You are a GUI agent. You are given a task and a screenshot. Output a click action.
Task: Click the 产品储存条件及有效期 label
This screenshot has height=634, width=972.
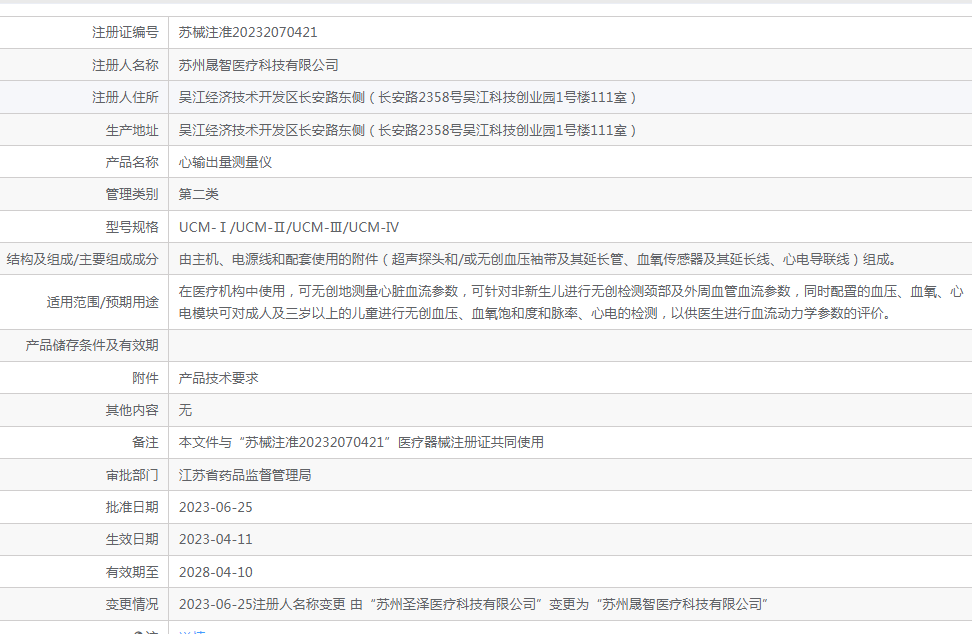pos(92,346)
